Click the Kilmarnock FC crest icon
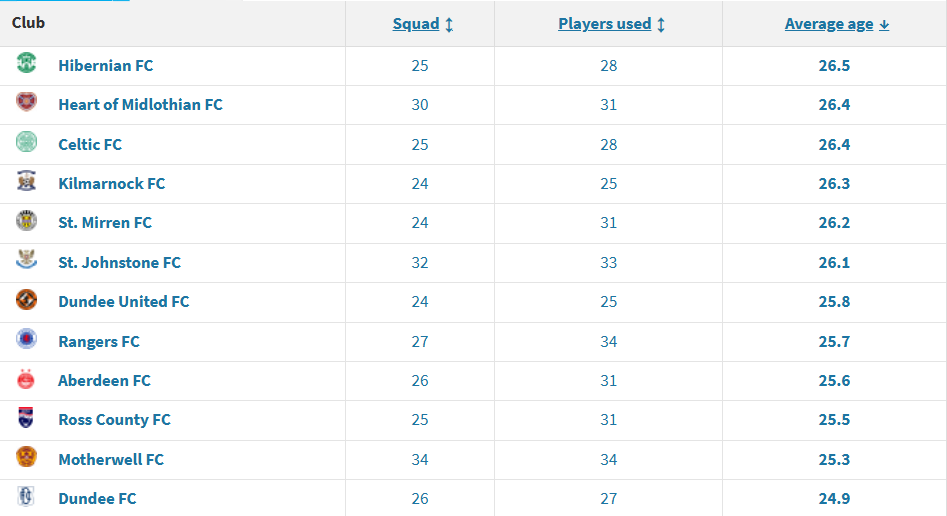Viewport: 947px width, 516px height. coord(26,181)
